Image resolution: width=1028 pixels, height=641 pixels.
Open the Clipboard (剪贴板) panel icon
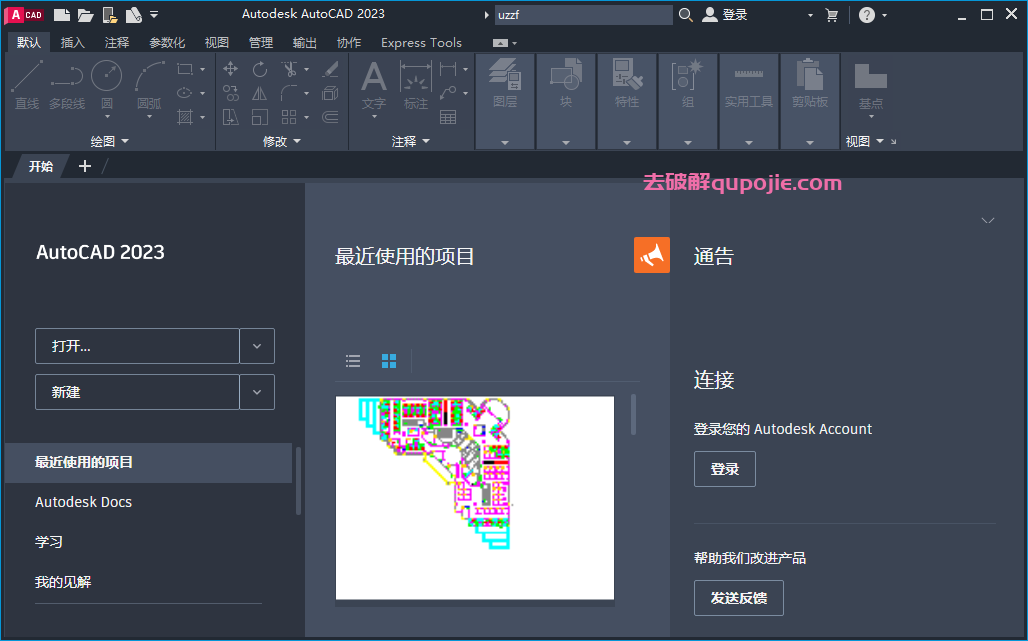click(810, 83)
